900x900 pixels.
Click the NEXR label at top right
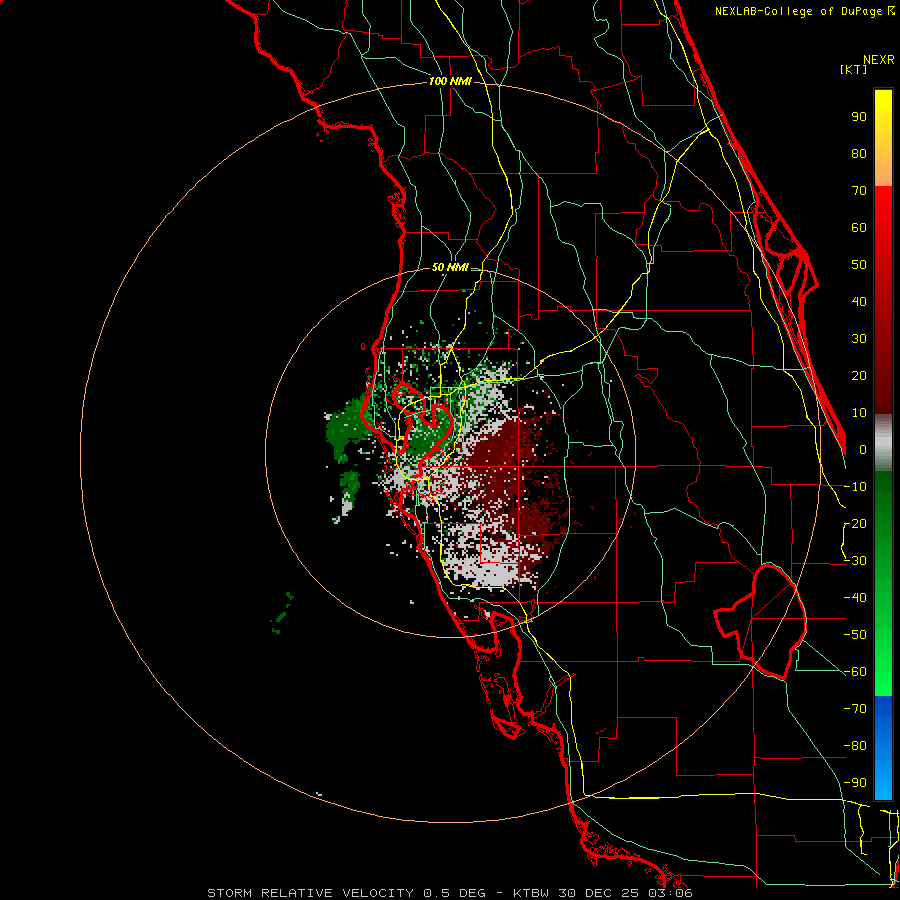(879, 60)
